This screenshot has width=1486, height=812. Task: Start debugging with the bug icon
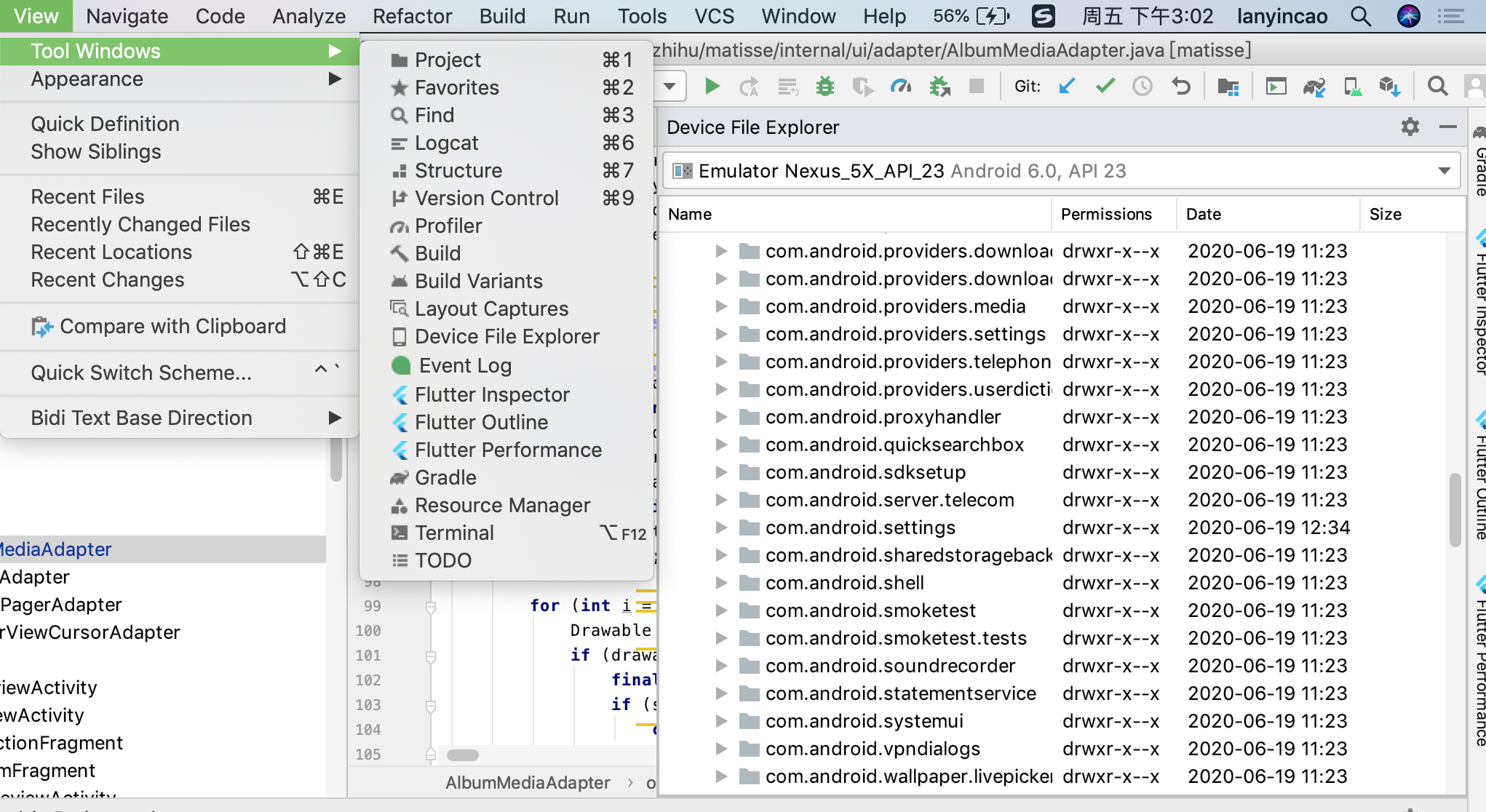click(825, 86)
